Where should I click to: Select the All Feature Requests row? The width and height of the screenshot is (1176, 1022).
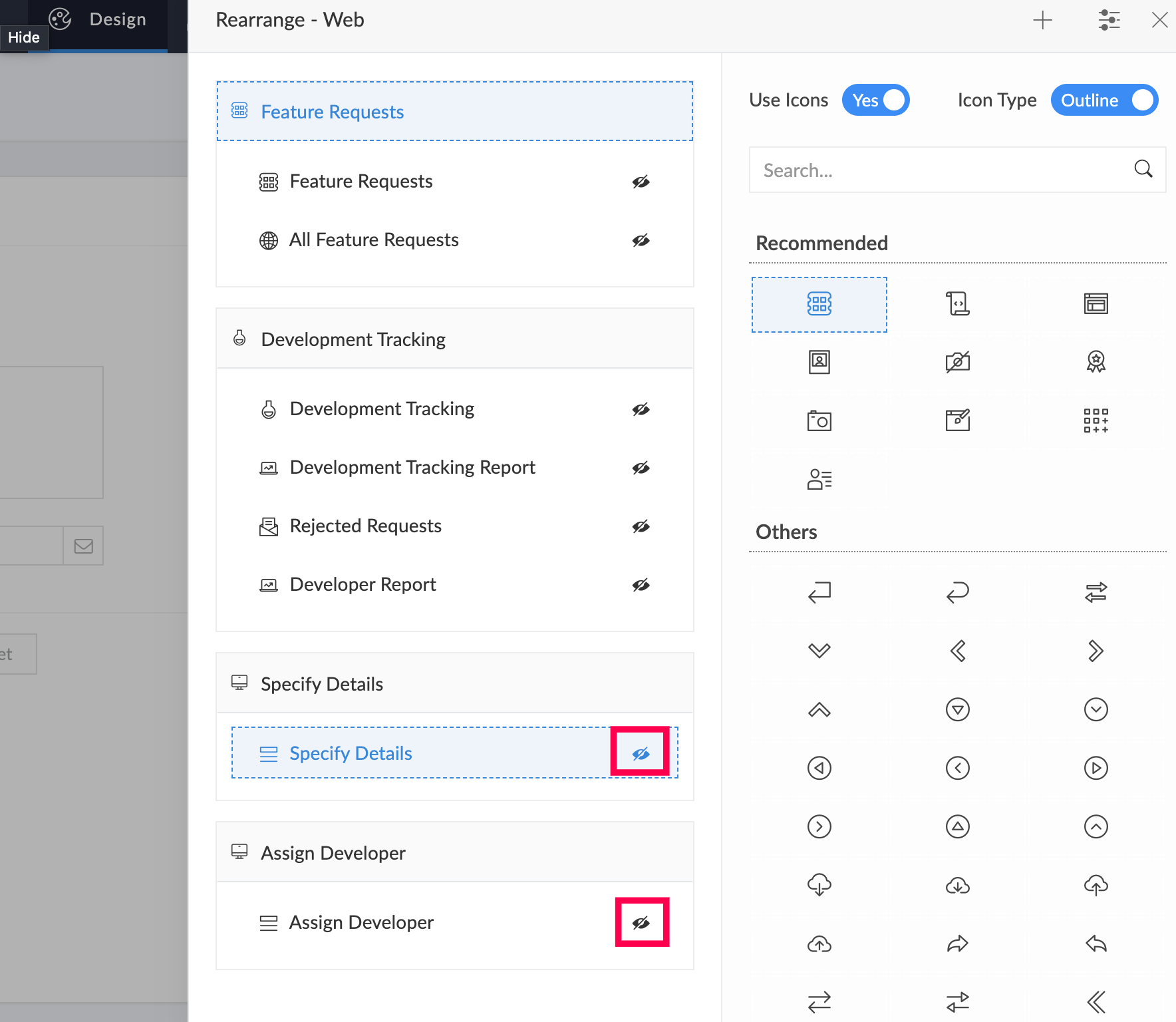coord(455,240)
